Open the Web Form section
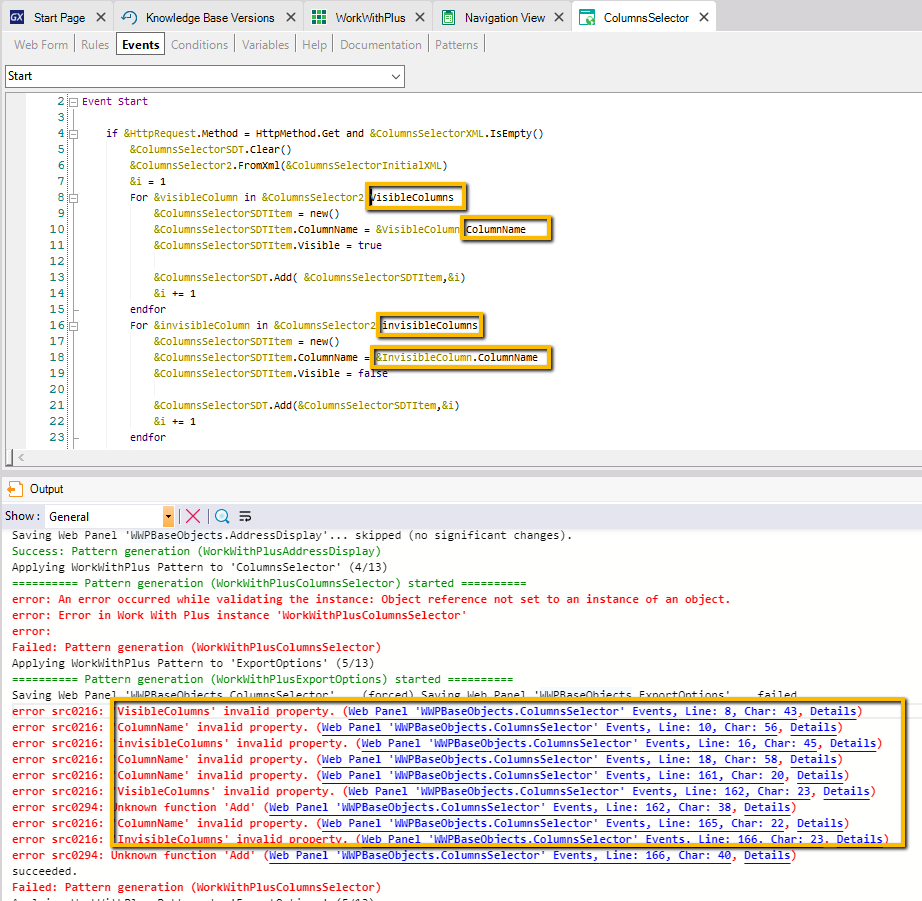 pos(41,45)
